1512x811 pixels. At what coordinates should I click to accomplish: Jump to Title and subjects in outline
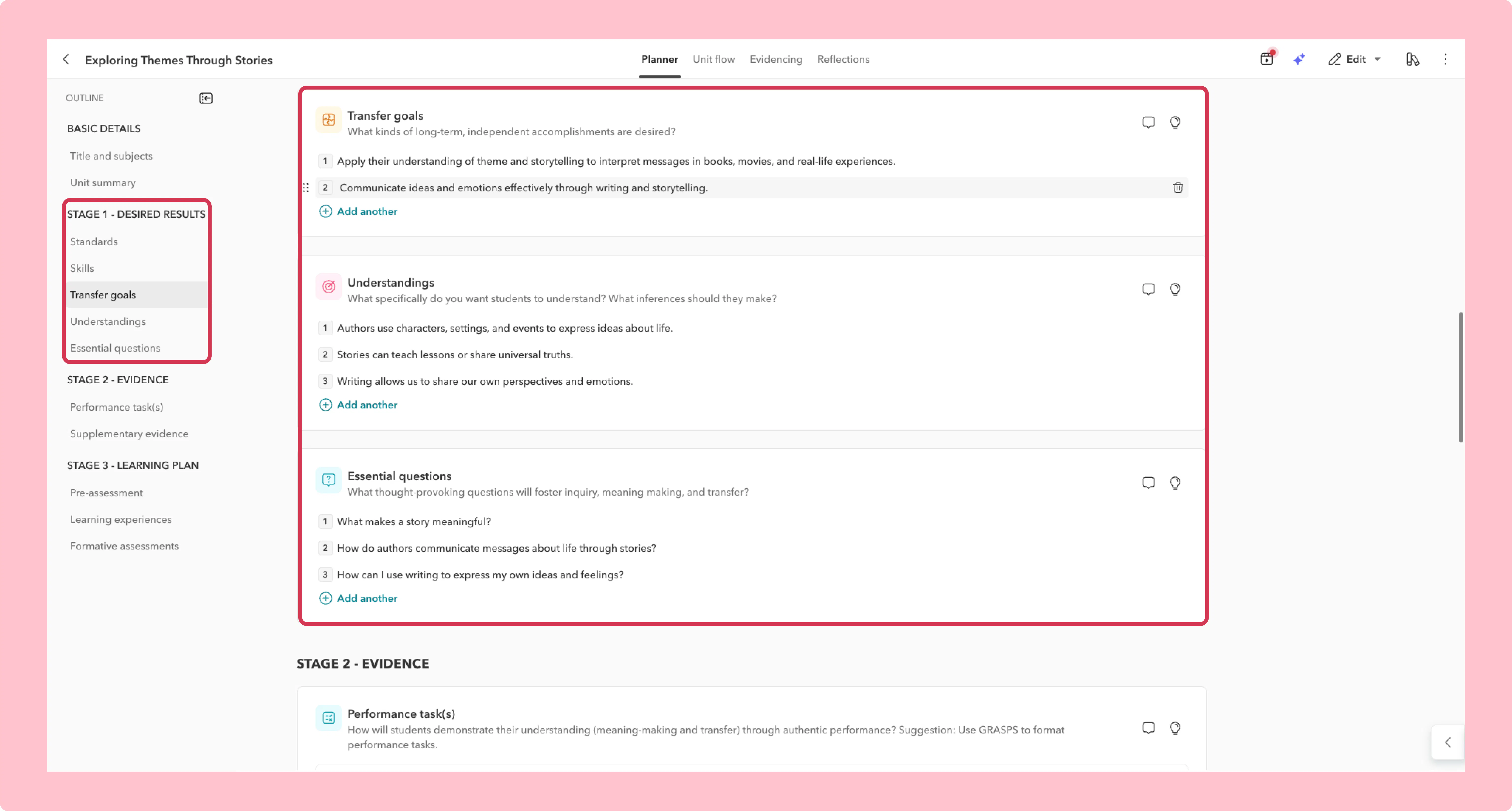[x=111, y=156]
